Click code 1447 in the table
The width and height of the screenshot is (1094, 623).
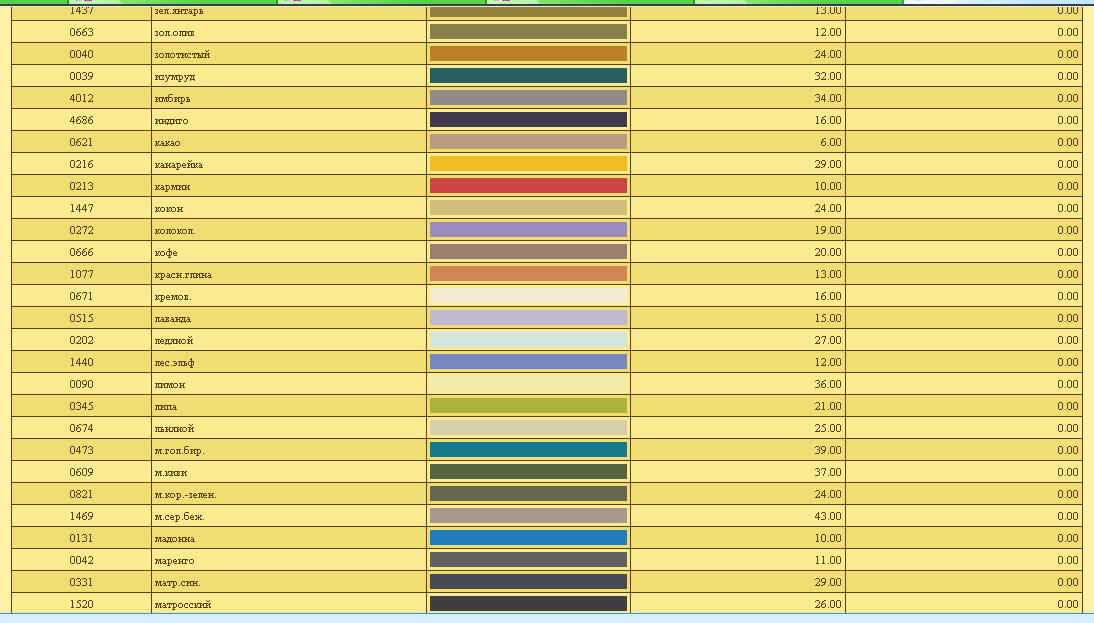(x=82, y=208)
